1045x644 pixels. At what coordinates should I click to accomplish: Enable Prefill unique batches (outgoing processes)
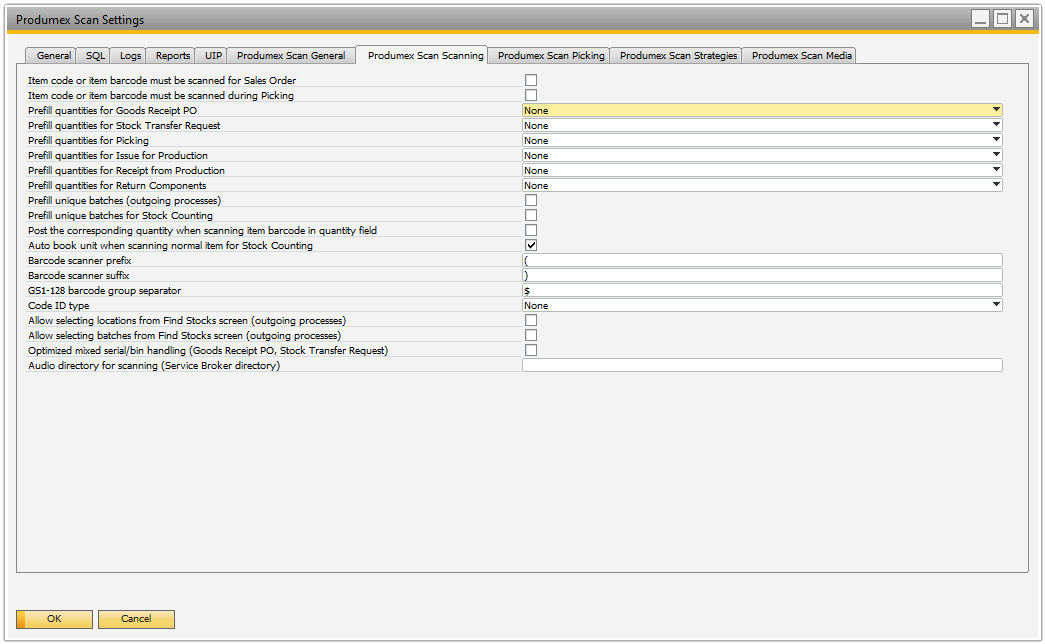530,200
